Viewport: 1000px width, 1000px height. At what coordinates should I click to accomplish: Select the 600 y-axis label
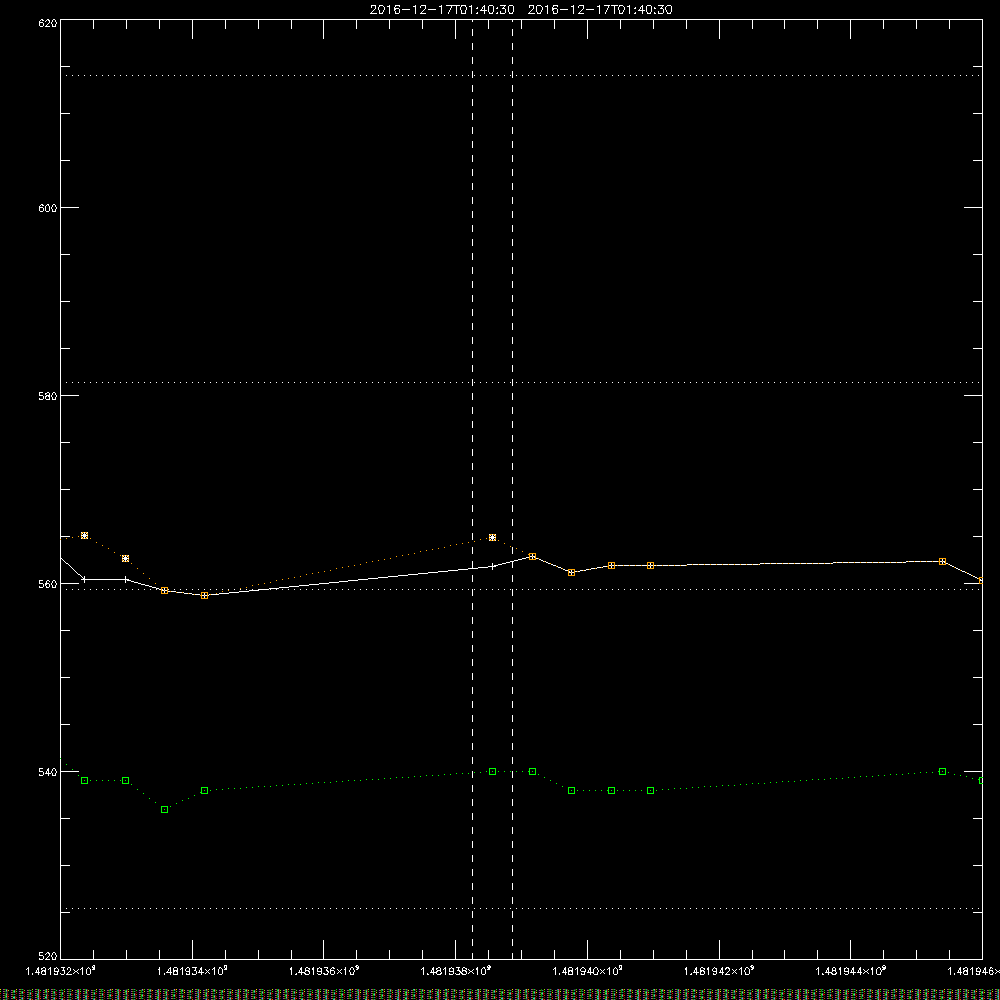pos(48,208)
